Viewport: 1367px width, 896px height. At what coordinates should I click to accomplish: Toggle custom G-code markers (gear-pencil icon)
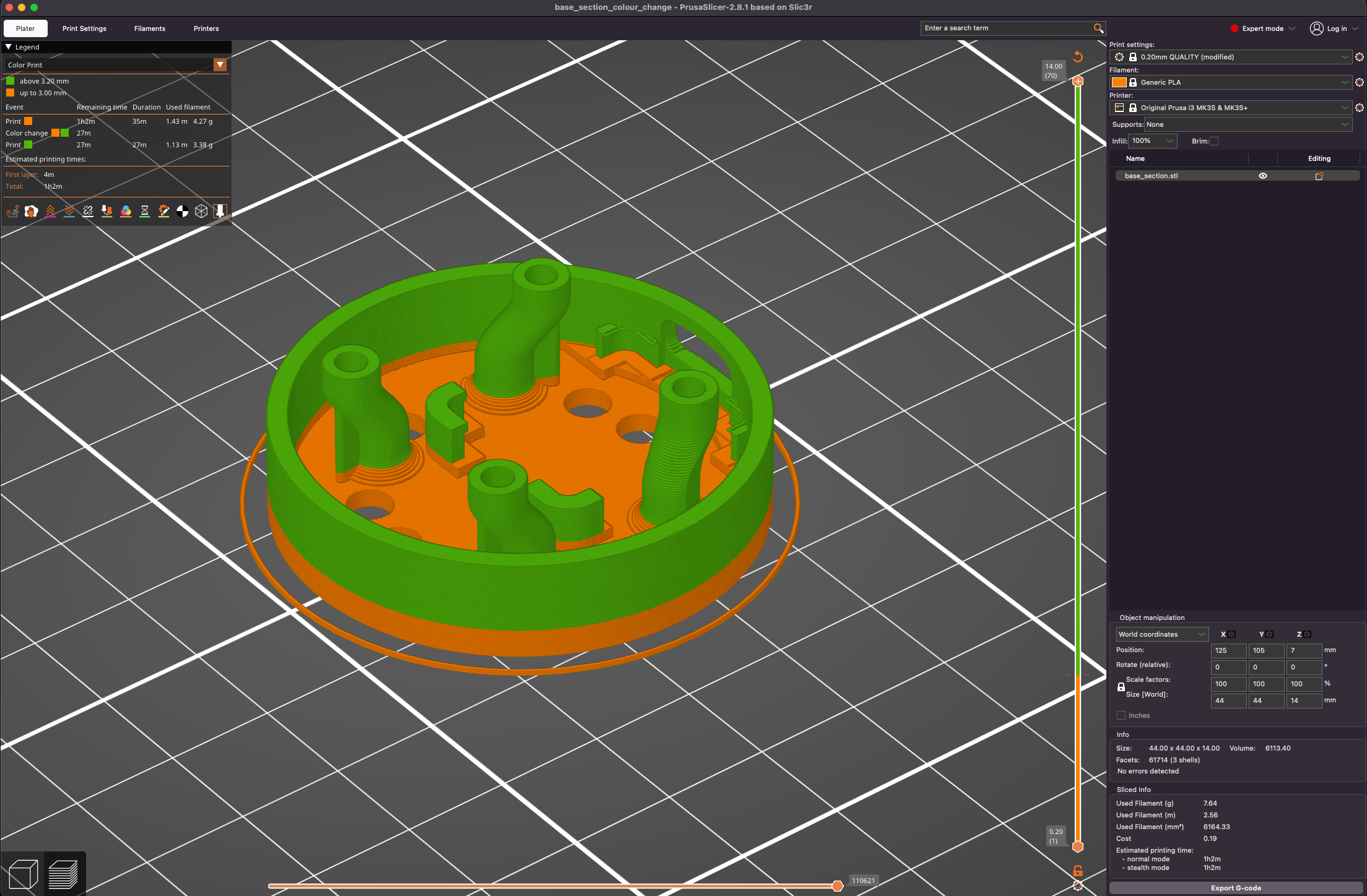[164, 211]
